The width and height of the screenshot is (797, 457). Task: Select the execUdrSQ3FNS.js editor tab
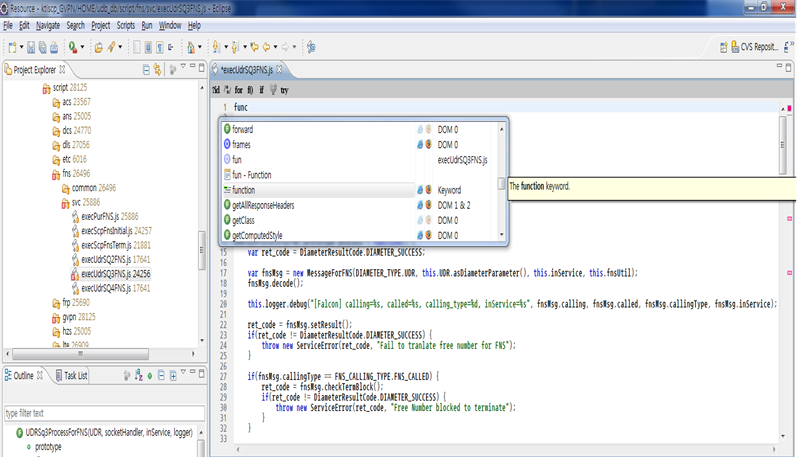pos(247,70)
